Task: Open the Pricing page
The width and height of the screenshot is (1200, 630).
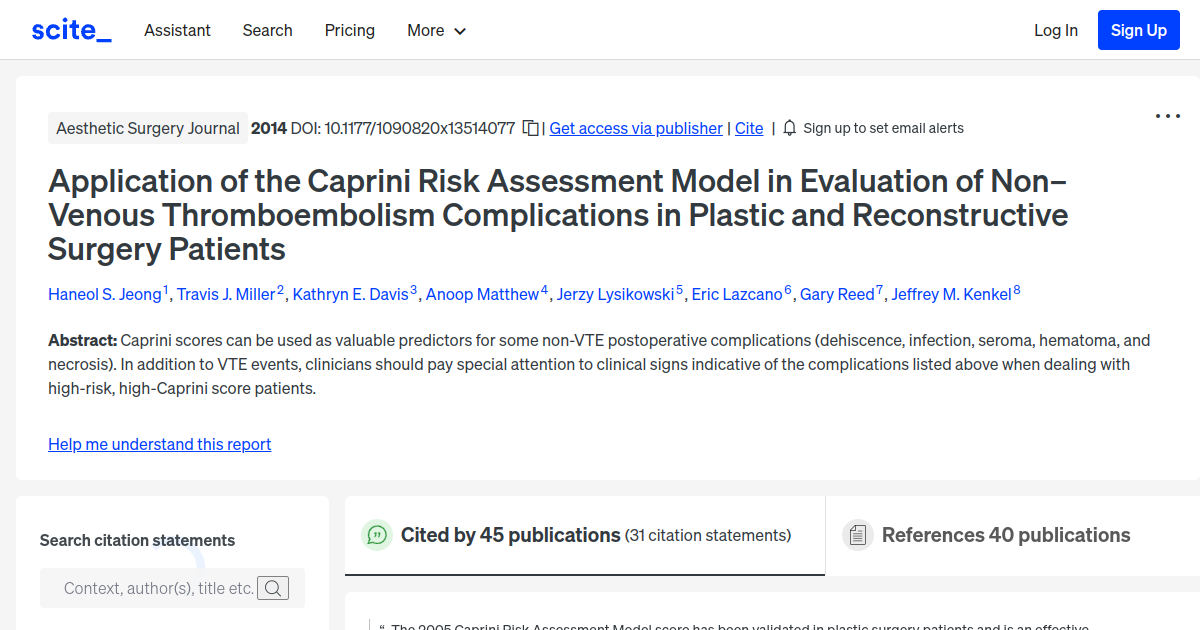Action: click(349, 30)
